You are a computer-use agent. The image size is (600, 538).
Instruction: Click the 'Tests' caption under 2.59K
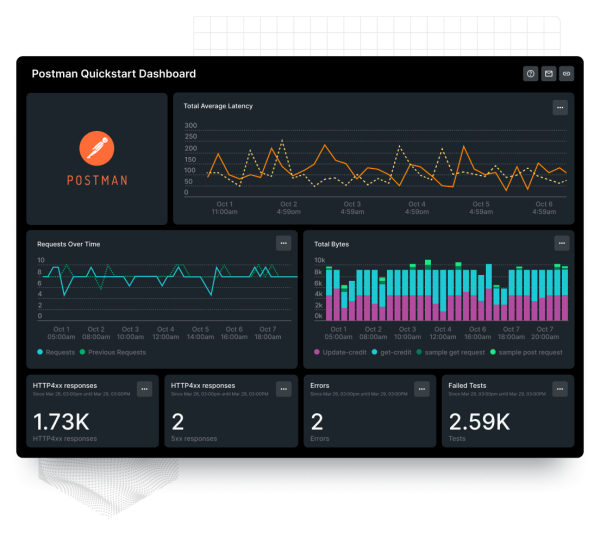pos(457,439)
